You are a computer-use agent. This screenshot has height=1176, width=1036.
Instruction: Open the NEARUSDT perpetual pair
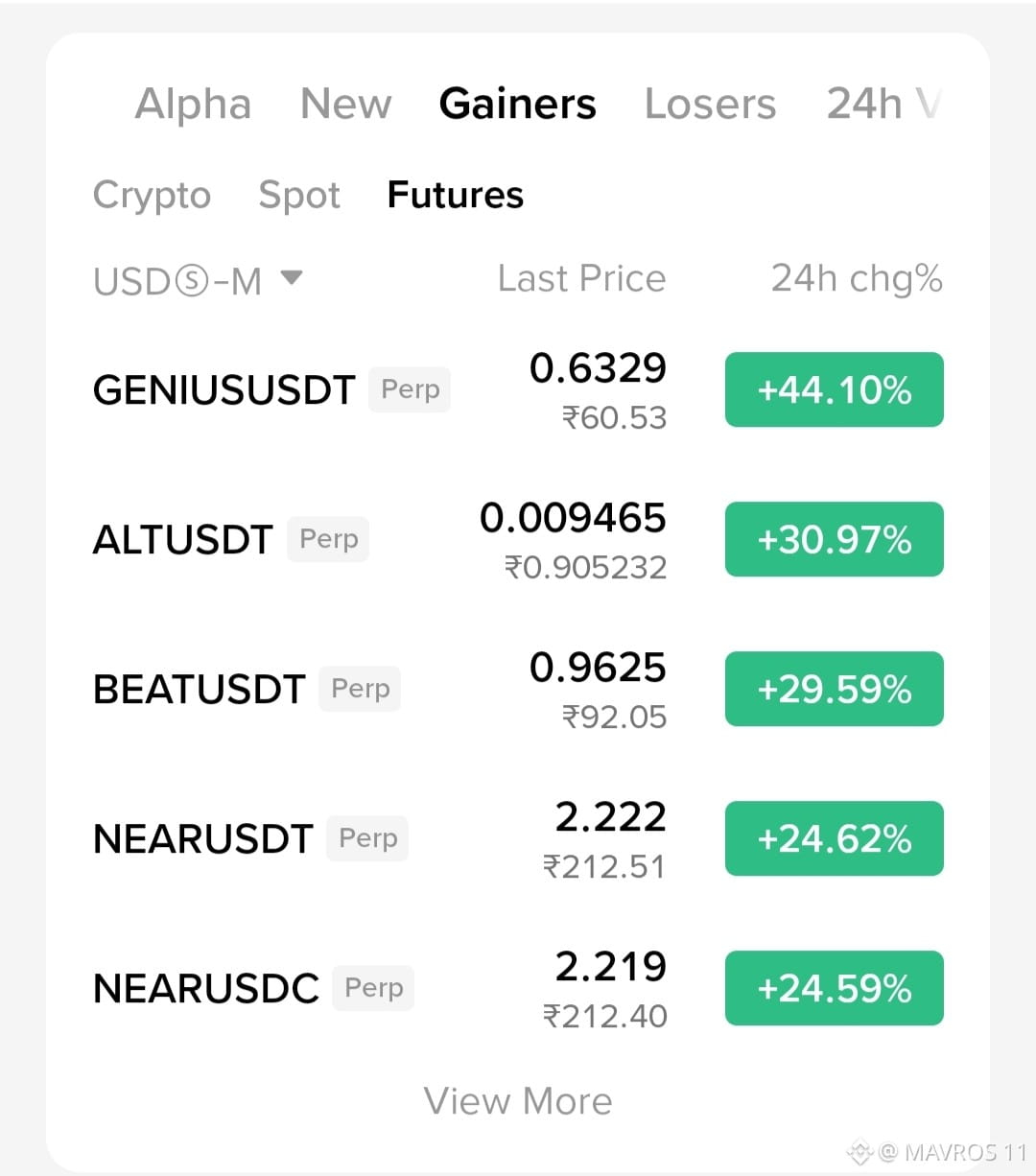[x=518, y=839]
